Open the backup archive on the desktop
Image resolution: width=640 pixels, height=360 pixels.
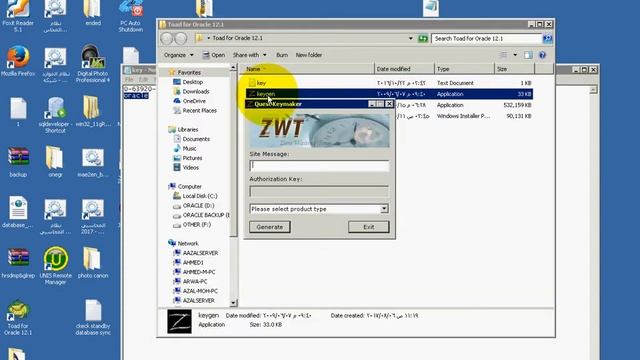(x=18, y=162)
